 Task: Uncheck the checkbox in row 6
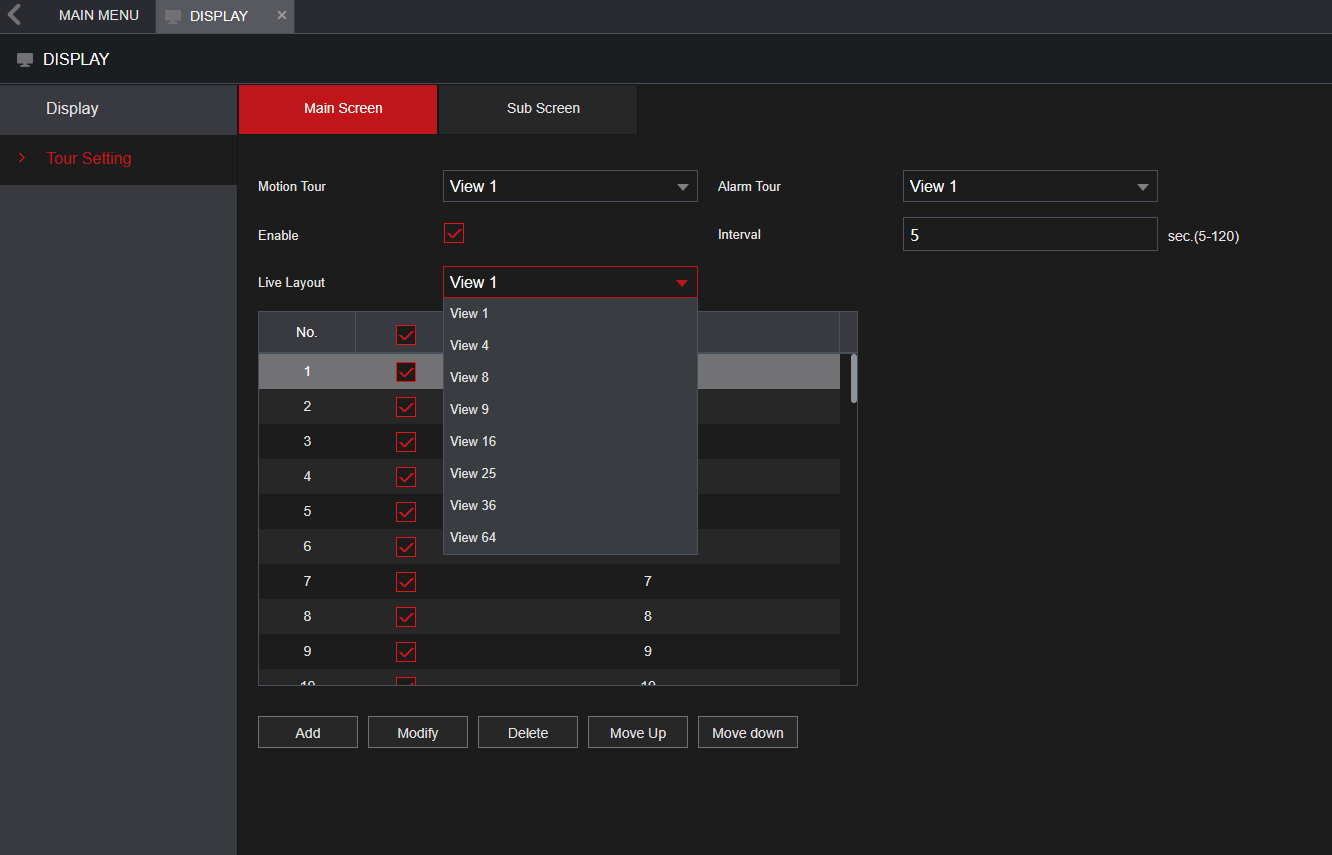click(x=406, y=547)
